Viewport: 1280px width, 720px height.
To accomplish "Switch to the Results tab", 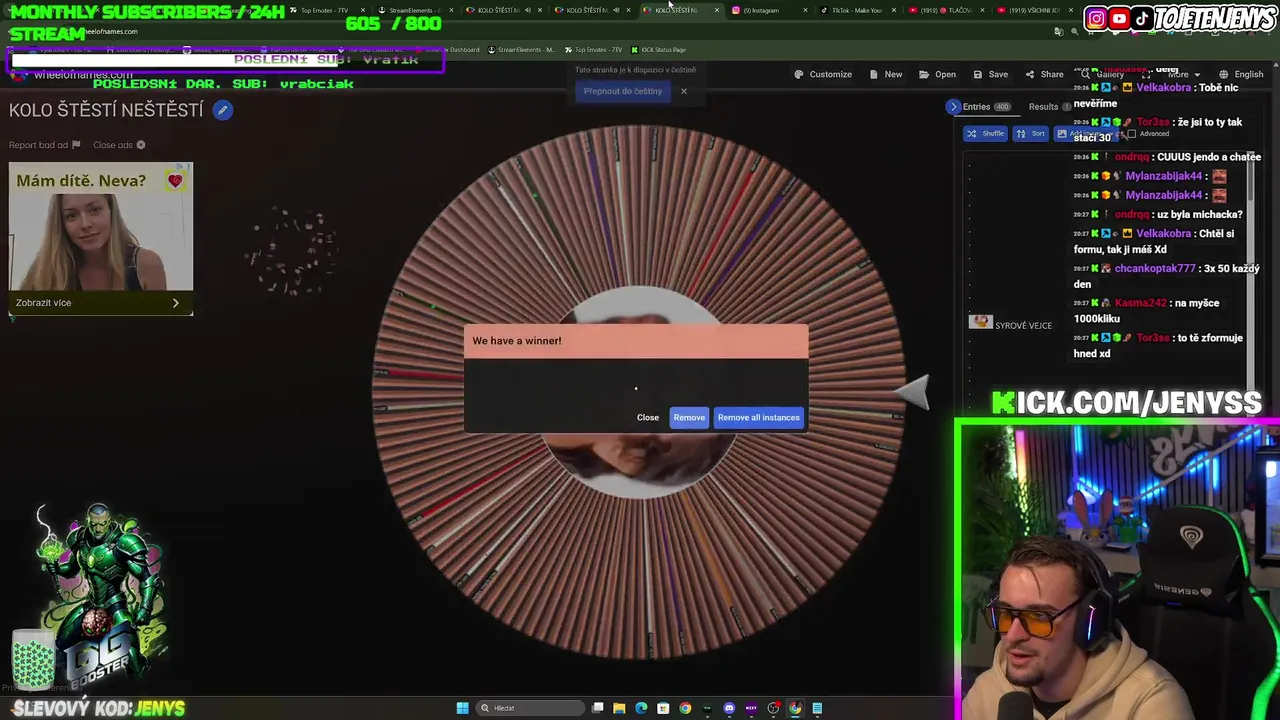I will coord(1049,106).
